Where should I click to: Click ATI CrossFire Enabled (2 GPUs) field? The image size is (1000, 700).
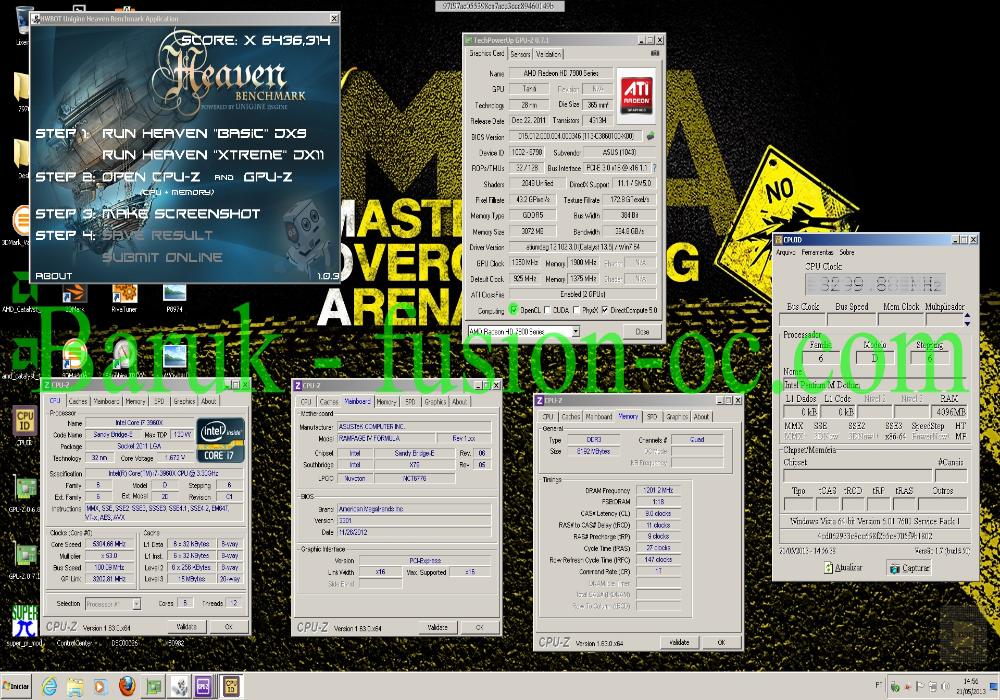tap(582, 295)
